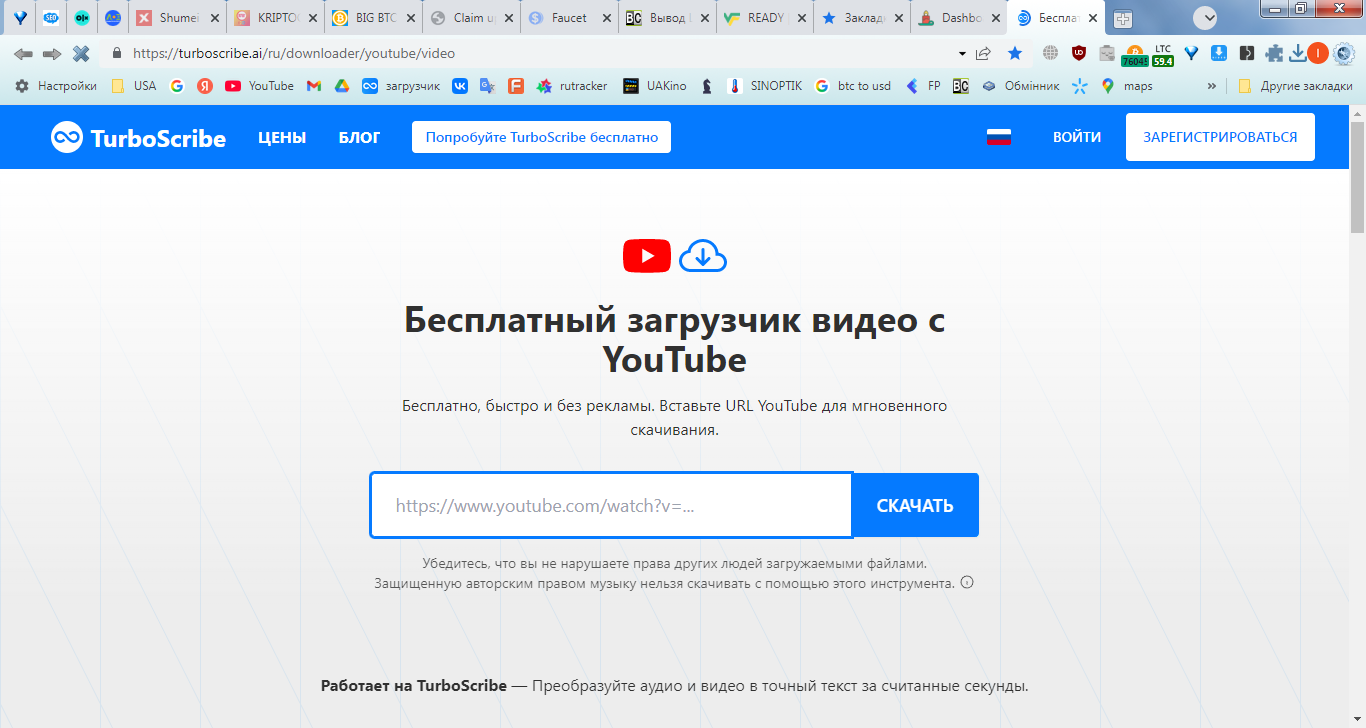The image size is (1366, 728).
Task: Click the page vertical scrollbar thumb
Action: pyautogui.click(x=1357, y=178)
